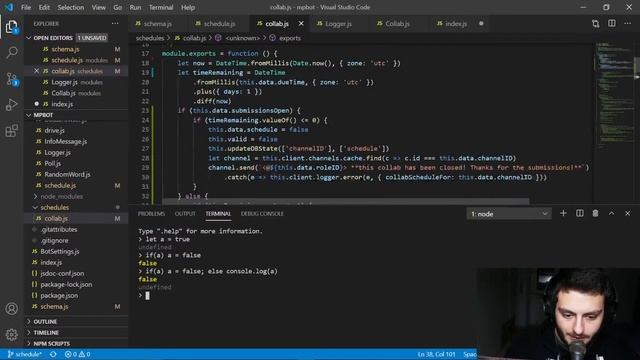Click the schedule branch status item

(x=24, y=354)
